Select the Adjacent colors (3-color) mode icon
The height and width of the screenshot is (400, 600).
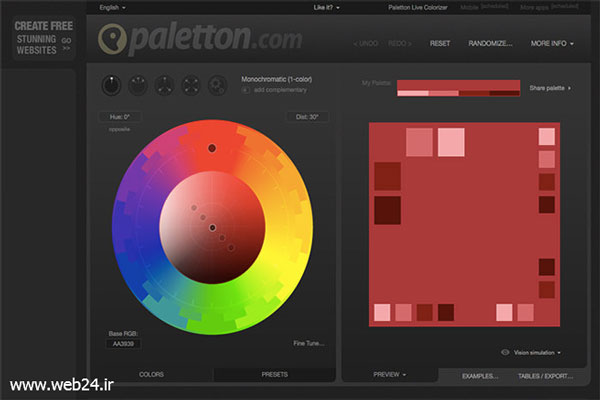(138, 85)
